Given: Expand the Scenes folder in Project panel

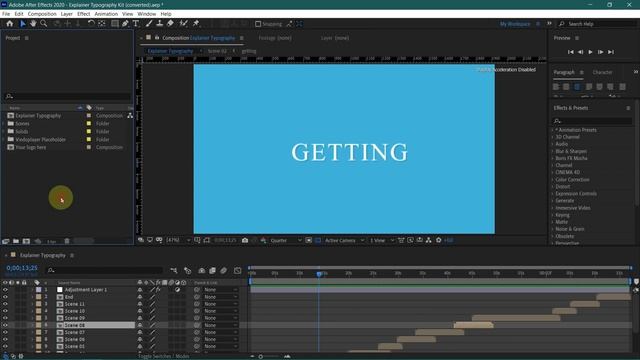Looking at the screenshot, I should pos(4,123).
